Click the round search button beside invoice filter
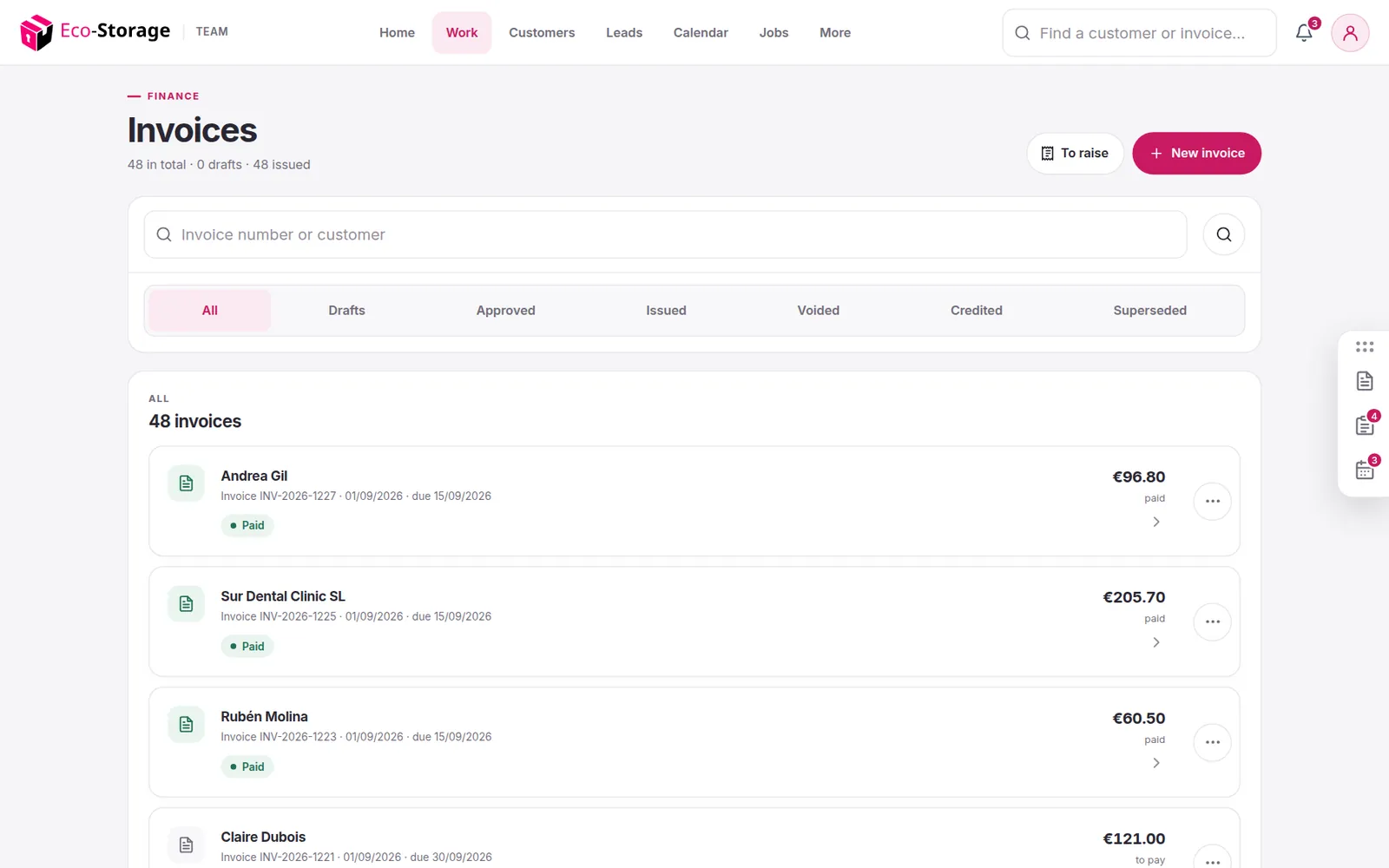Screen dimensions: 1389x868 1223,234
